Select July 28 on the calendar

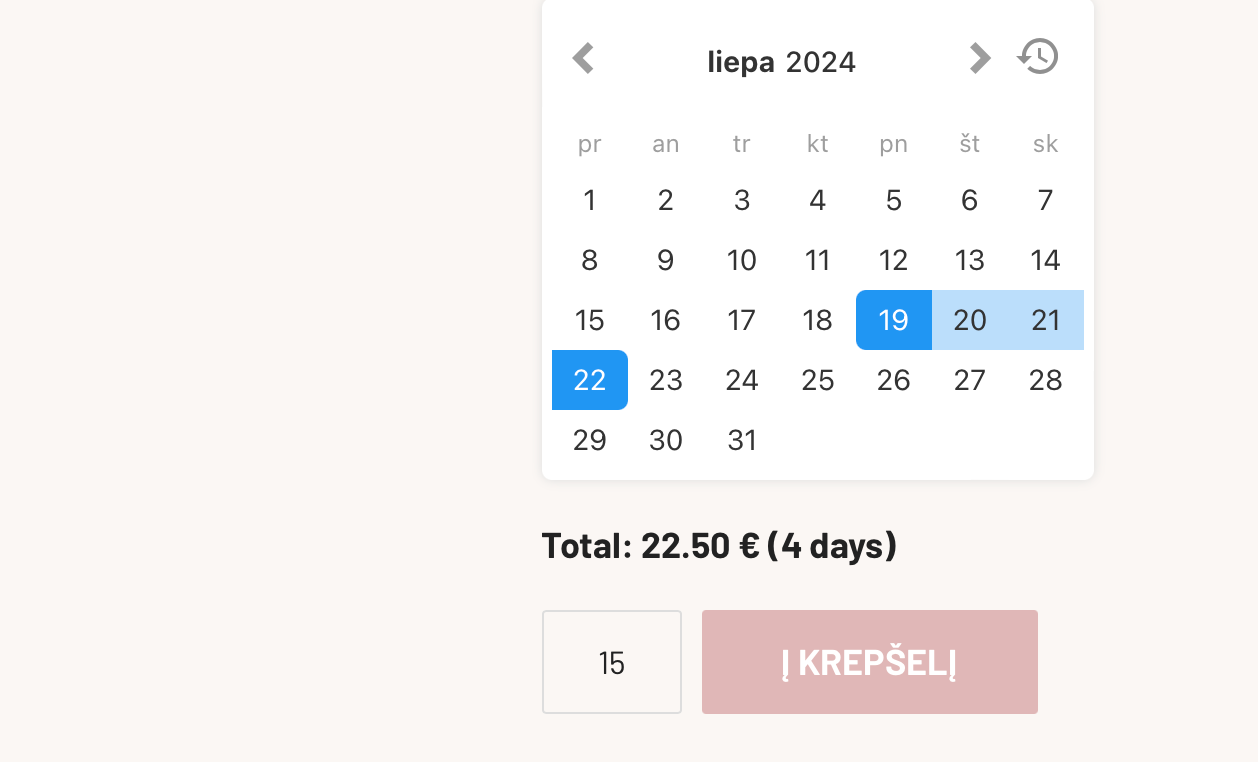pos(1046,380)
